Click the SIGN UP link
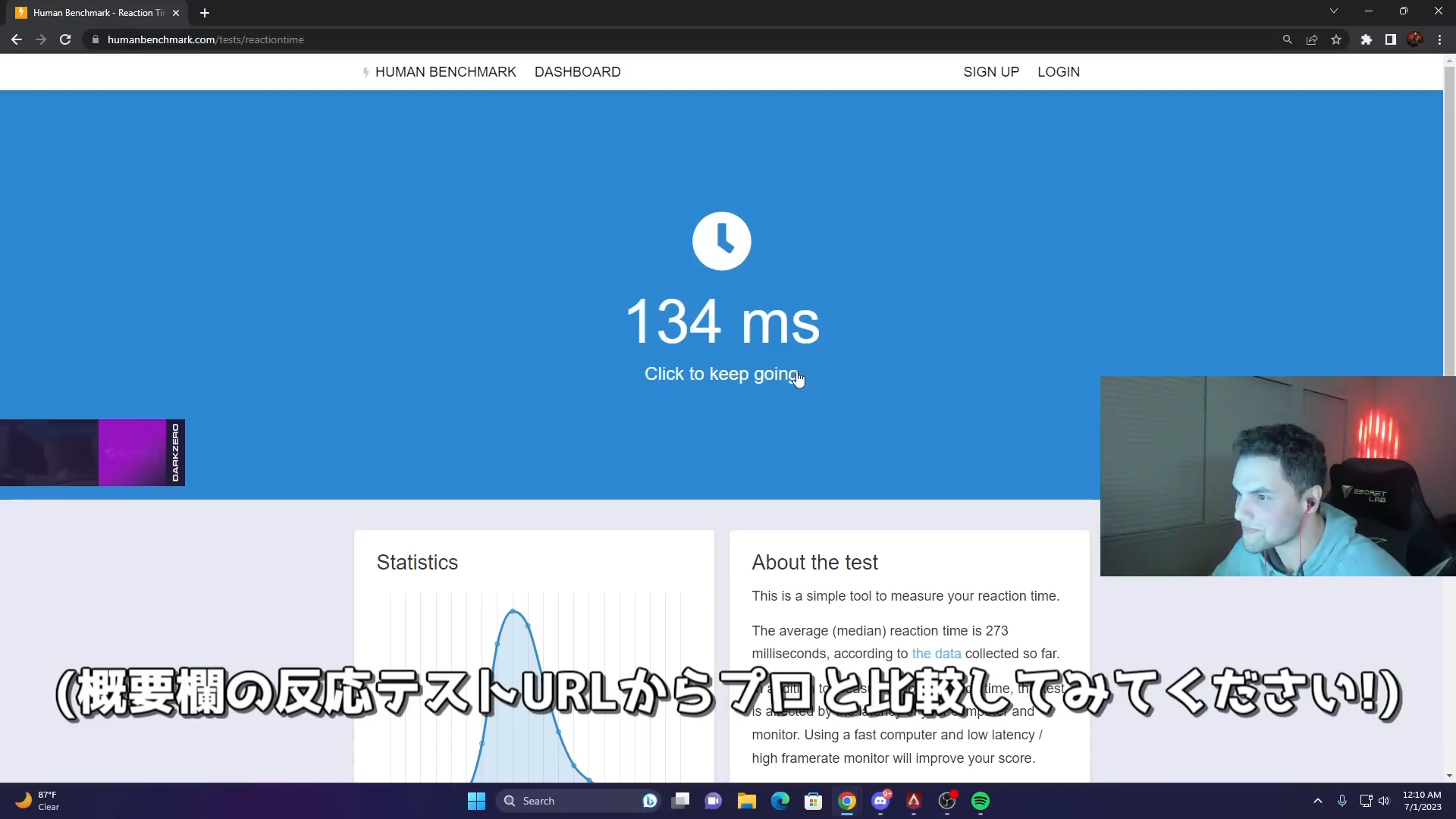This screenshot has height=819, width=1456. (x=990, y=72)
